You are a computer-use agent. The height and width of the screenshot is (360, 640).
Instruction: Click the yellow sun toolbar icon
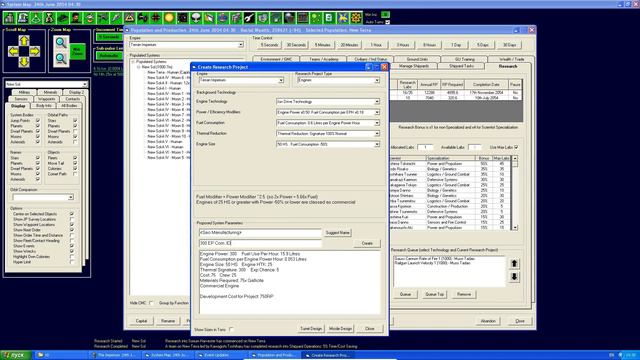[169, 18]
